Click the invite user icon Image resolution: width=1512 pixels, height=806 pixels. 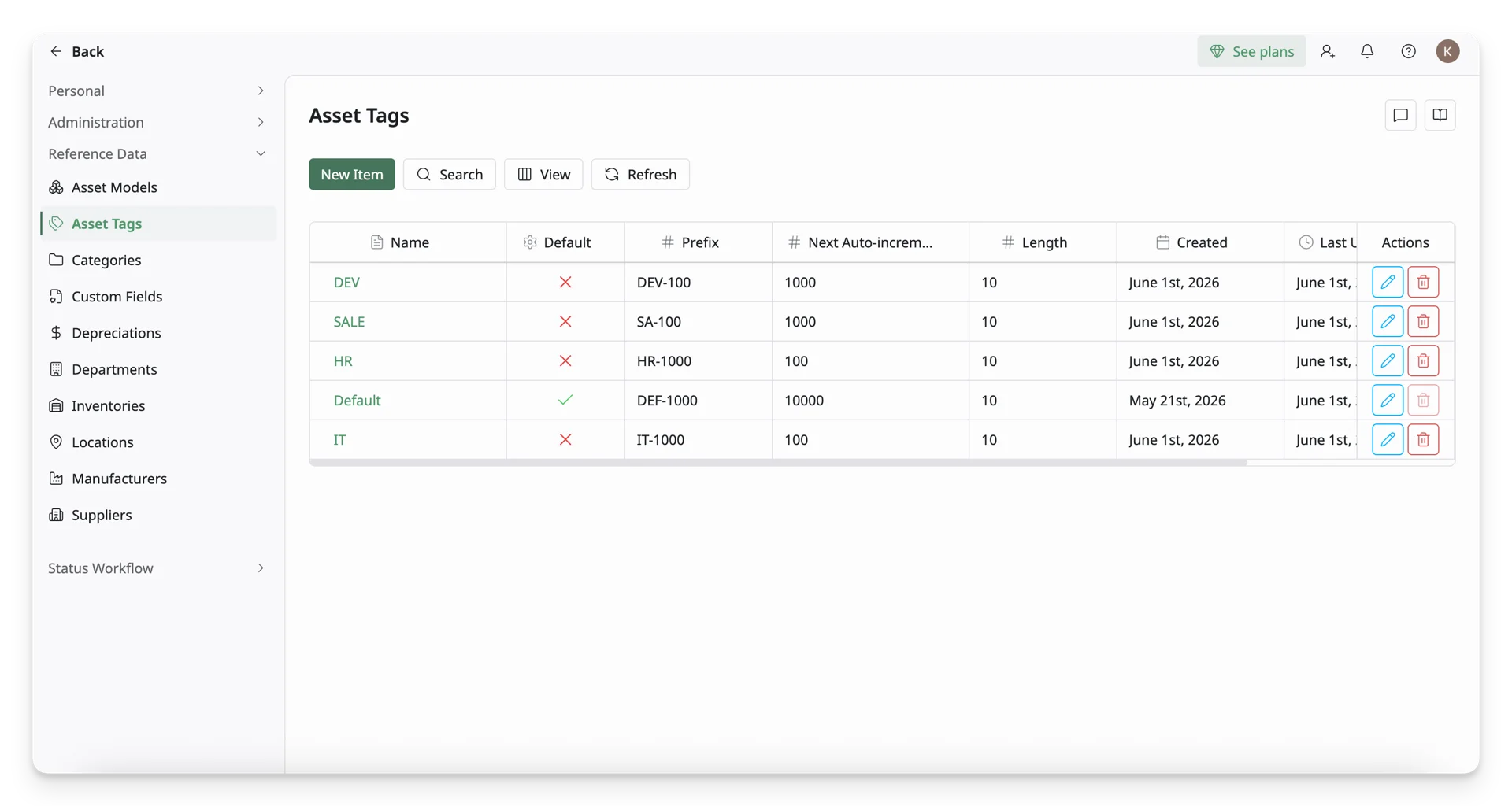click(x=1328, y=51)
